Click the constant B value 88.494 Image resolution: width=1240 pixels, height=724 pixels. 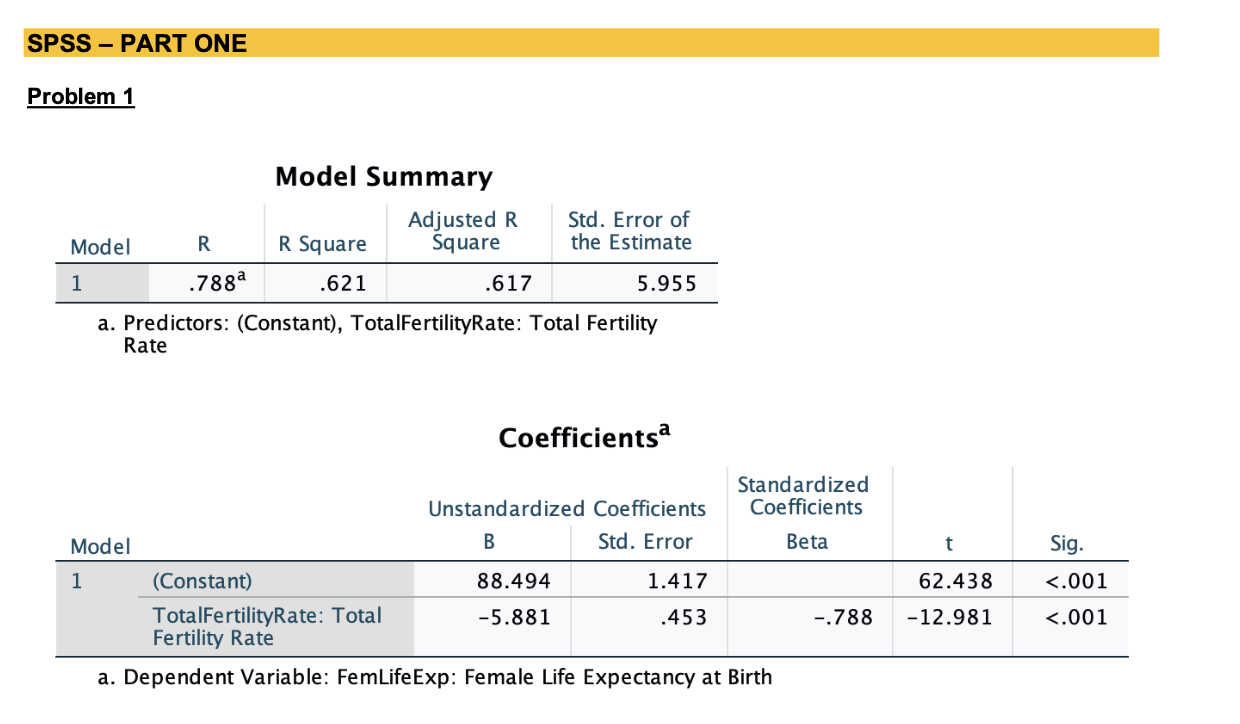point(514,581)
